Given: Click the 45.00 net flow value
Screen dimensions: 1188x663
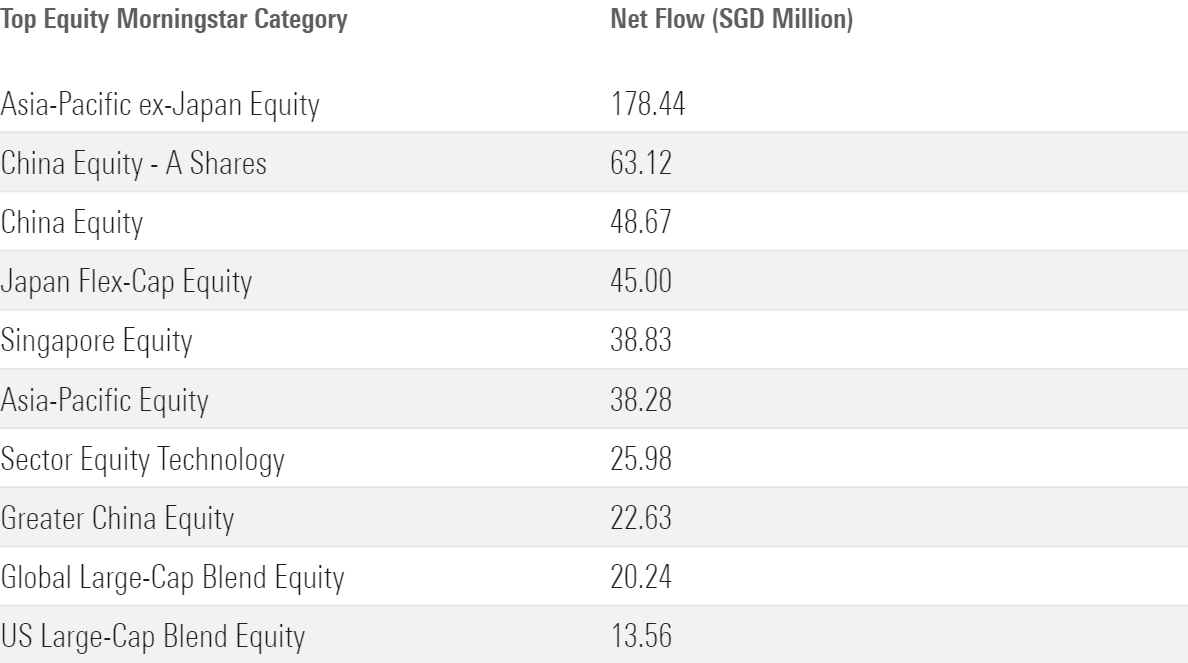Looking at the screenshot, I should coord(641,282).
